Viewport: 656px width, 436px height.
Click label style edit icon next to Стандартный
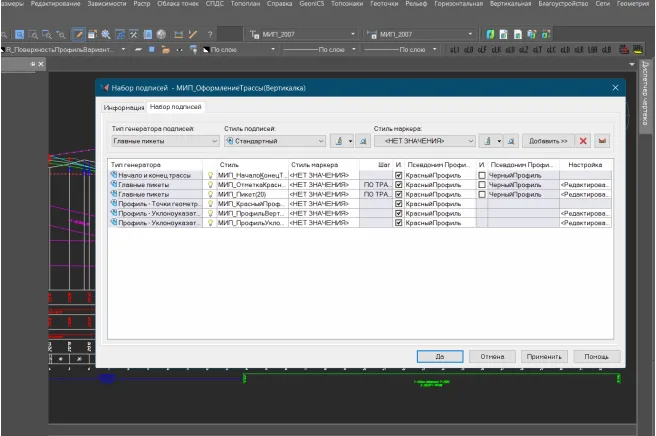tap(337, 141)
